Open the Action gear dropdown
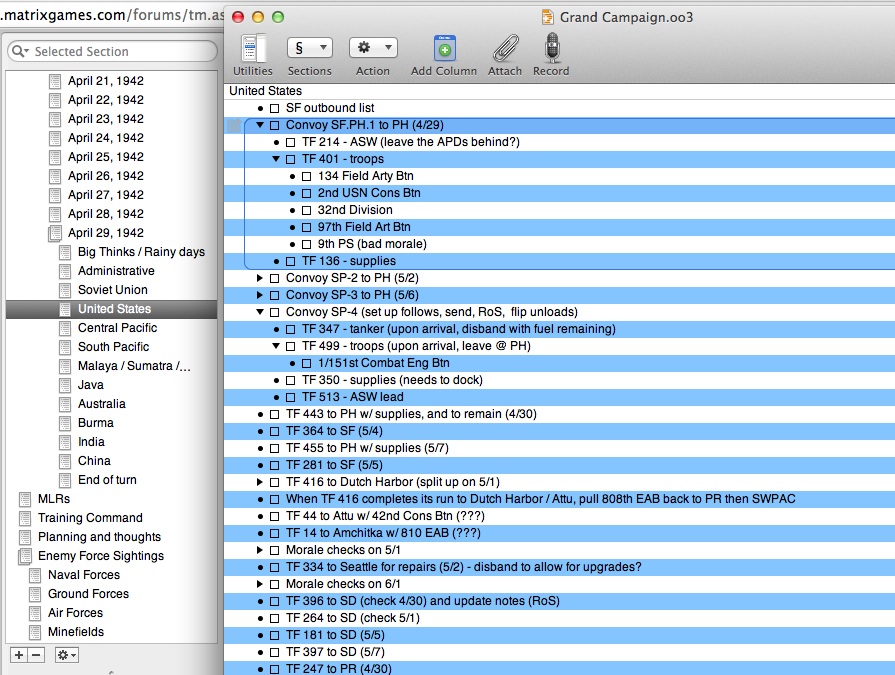Image resolution: width=895 pixels, height=675 pixels. [x=373, y=48]
